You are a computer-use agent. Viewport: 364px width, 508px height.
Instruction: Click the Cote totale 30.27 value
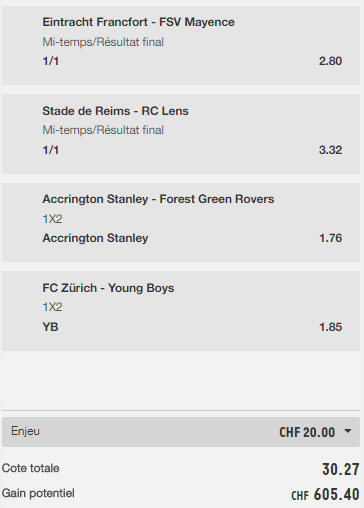point(341,469)
